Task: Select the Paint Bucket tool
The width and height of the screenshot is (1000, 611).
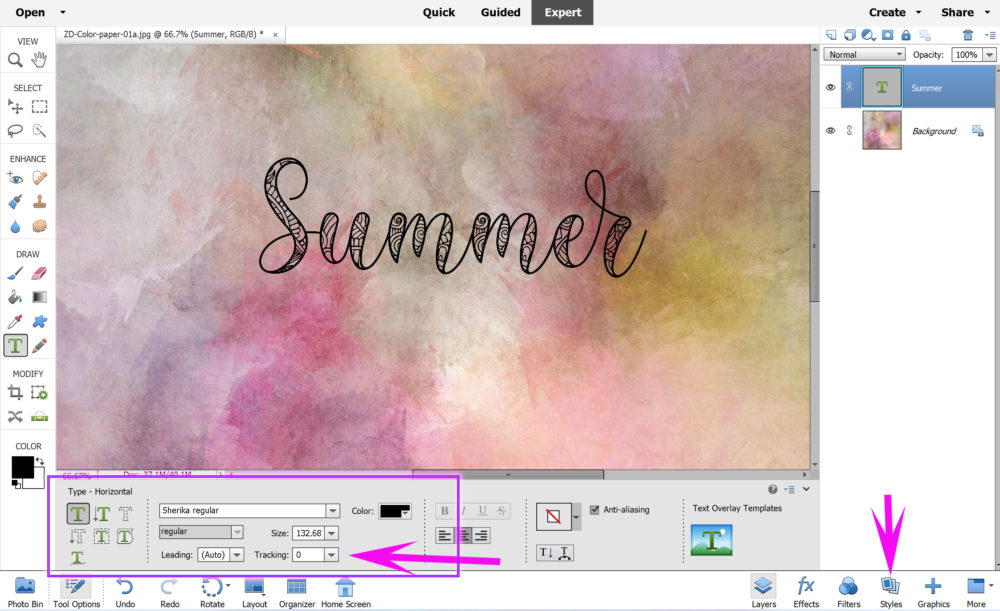Action: click(x=15, y=297)
